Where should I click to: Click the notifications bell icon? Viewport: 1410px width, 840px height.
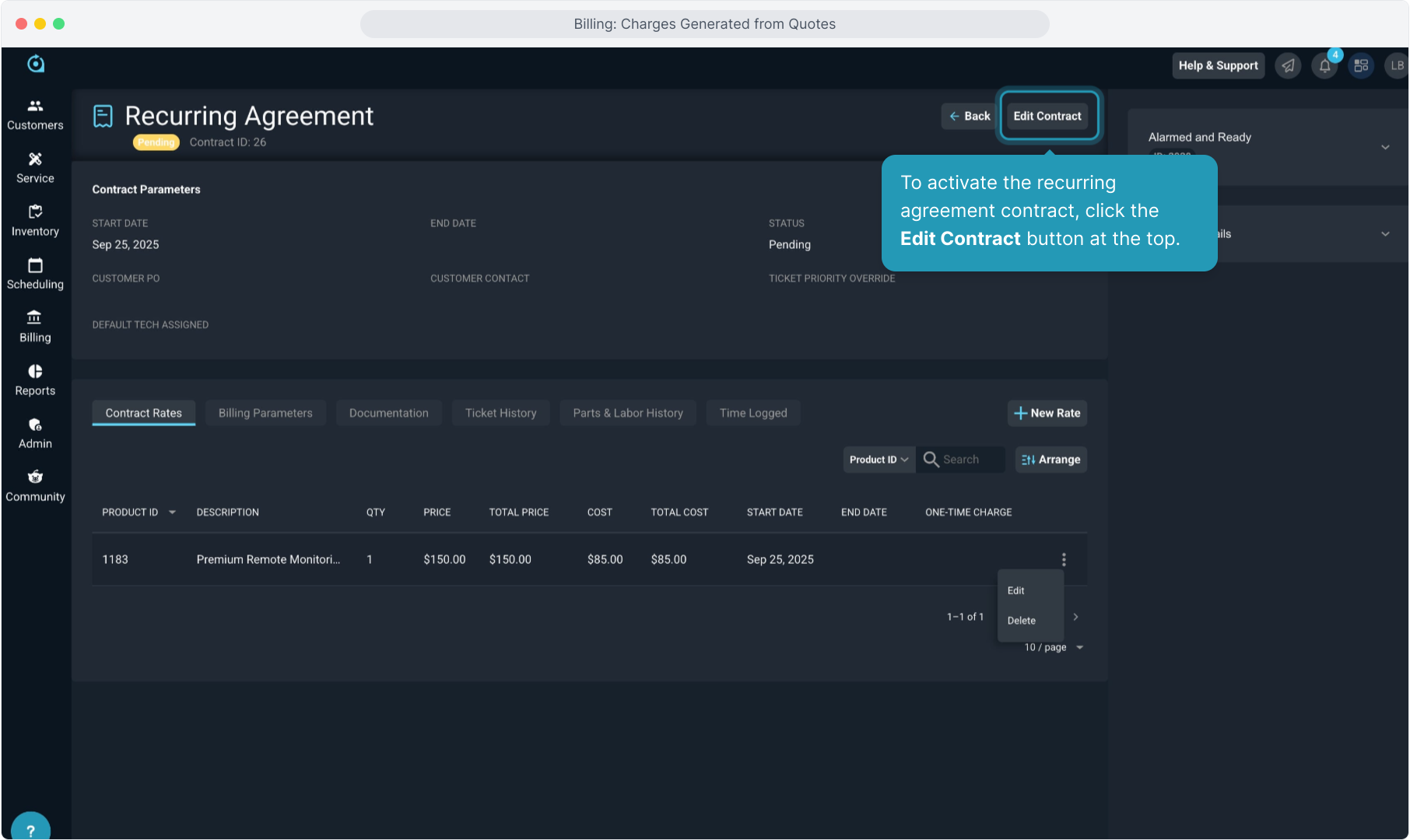[1324, 66]
